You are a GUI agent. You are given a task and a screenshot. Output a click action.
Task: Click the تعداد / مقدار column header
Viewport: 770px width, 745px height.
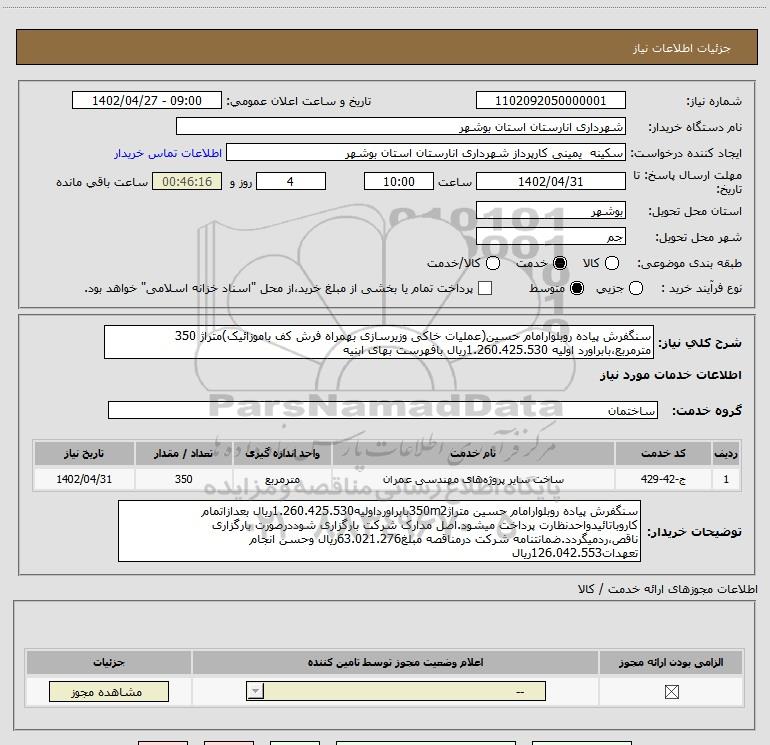(184, 453)
